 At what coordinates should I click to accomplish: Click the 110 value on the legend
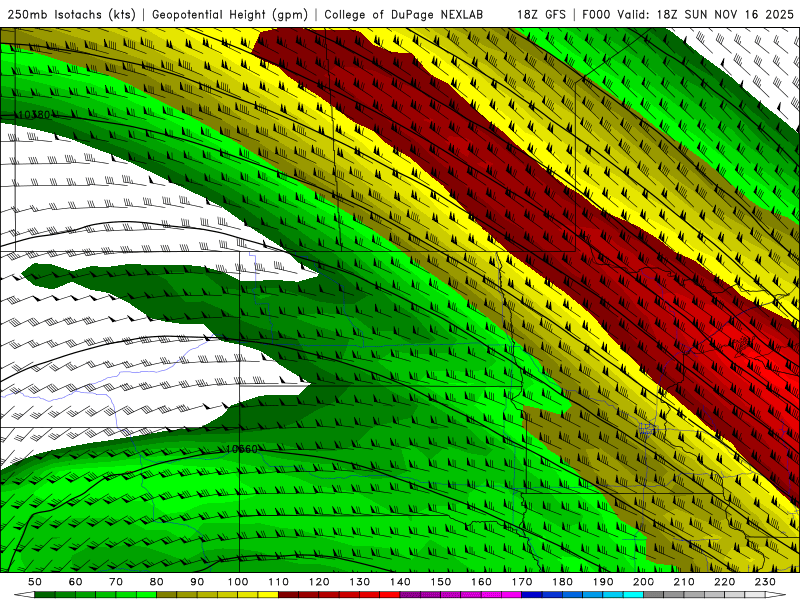[279, 582]
